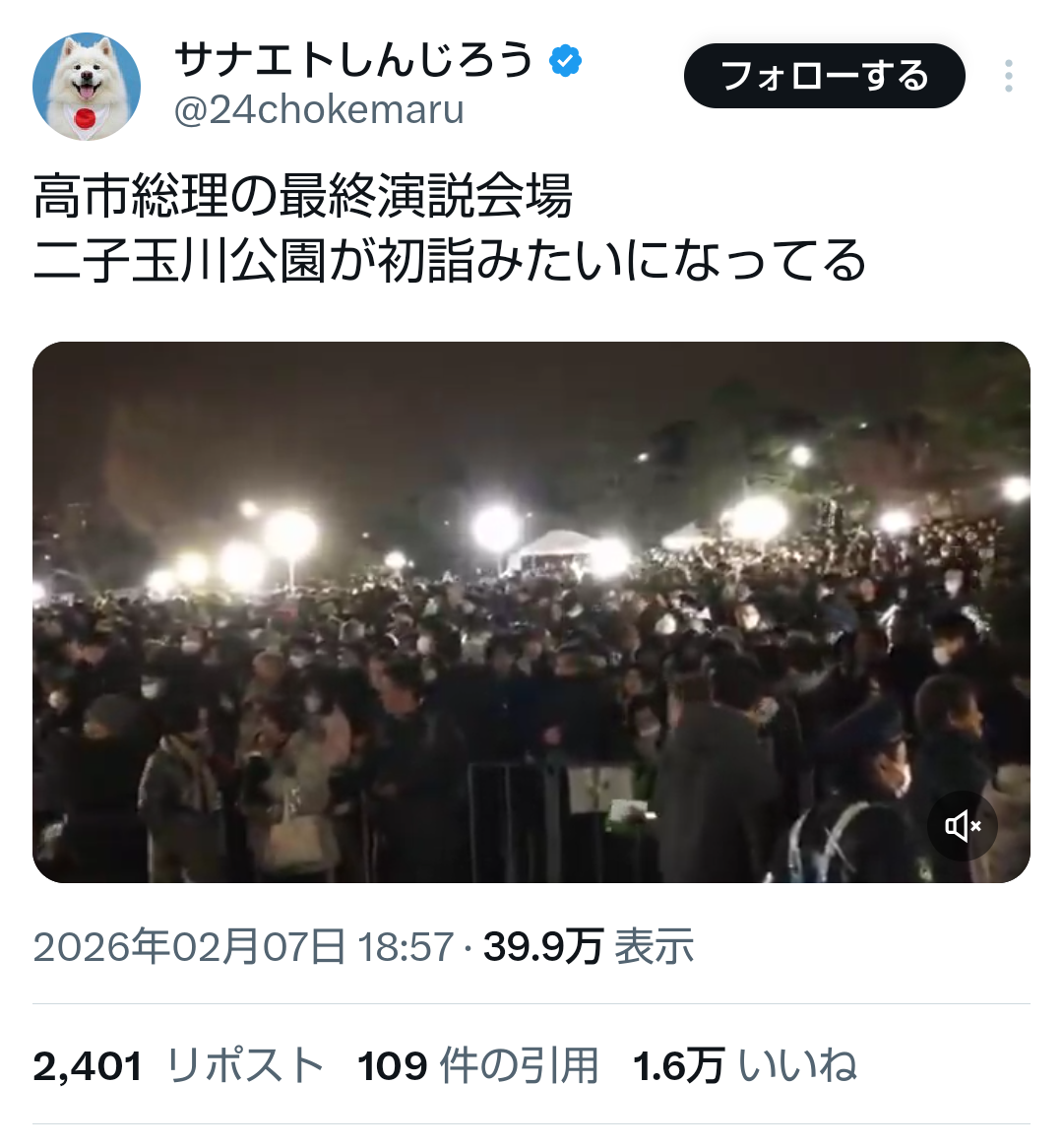Click the second tweet line 二子玉川公園が初詣みたい

pyautogui.click(x=329, y=260)
